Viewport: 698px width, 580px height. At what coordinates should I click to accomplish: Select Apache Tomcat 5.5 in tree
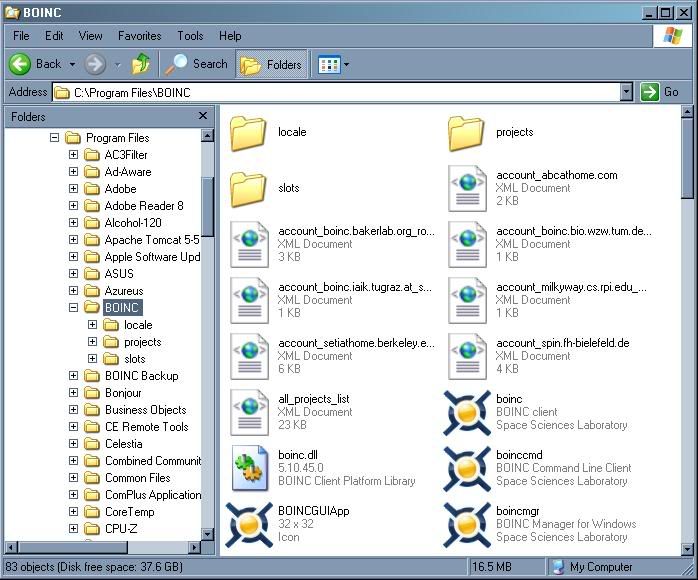[151, 239]
